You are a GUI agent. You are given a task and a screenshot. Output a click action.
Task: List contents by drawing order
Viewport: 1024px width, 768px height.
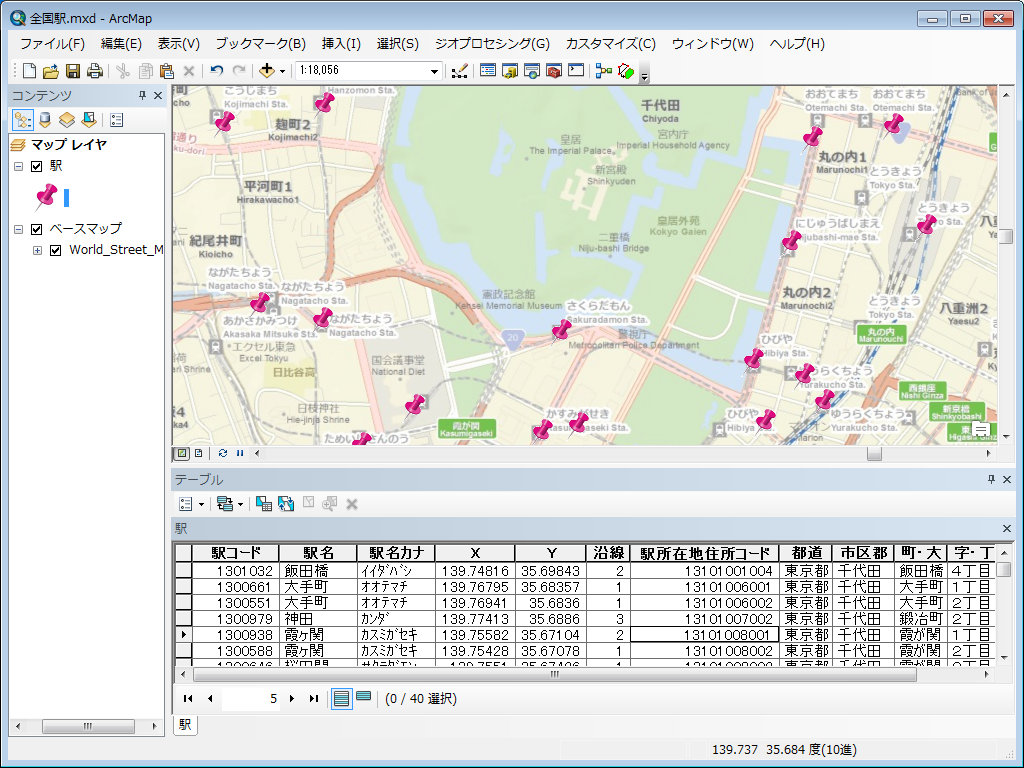[23, 120]
